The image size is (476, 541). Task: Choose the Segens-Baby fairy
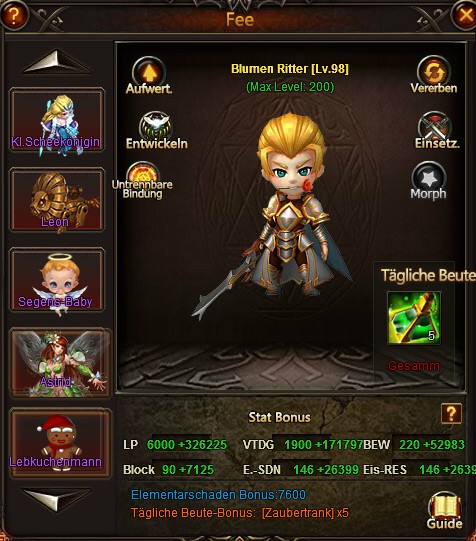coord(57,279)
